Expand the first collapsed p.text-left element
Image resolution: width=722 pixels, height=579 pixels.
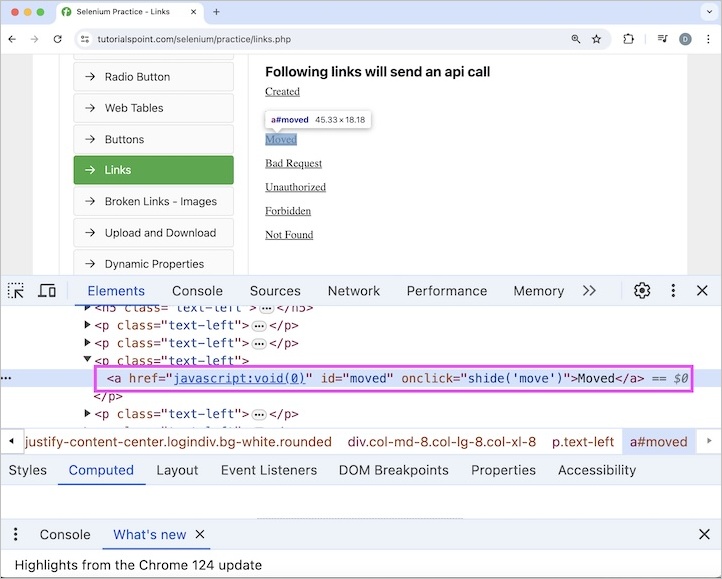[x=88, y=325]
